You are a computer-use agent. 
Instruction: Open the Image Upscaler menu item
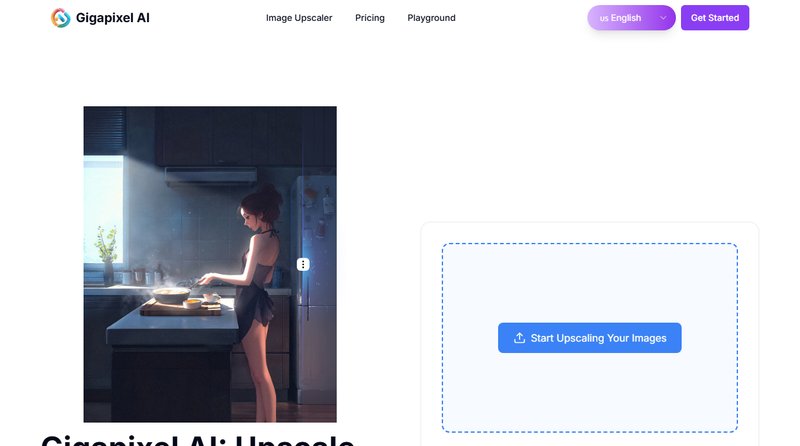[299, 18]
